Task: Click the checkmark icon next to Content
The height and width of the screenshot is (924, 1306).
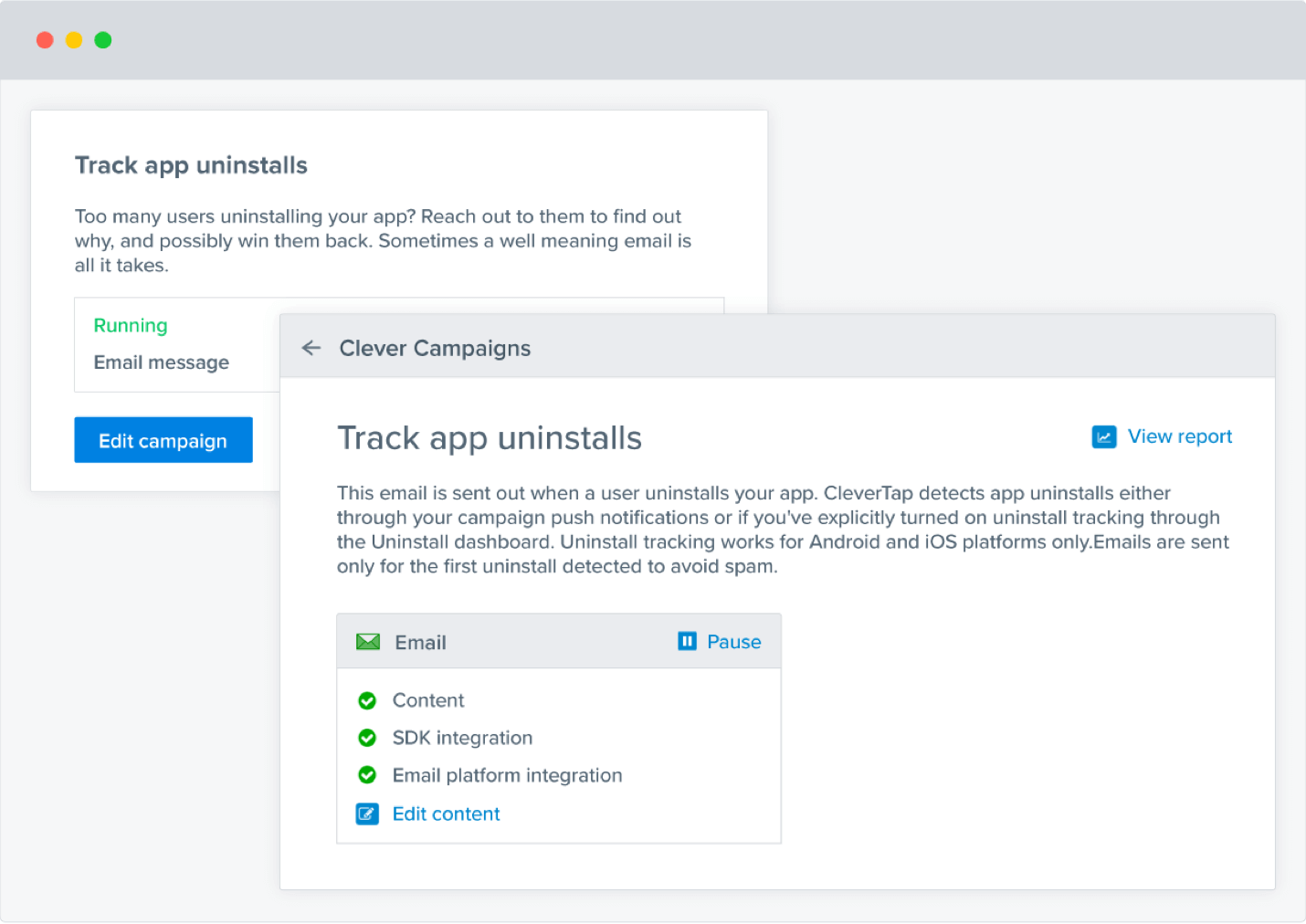Action: tap(367, 700)
